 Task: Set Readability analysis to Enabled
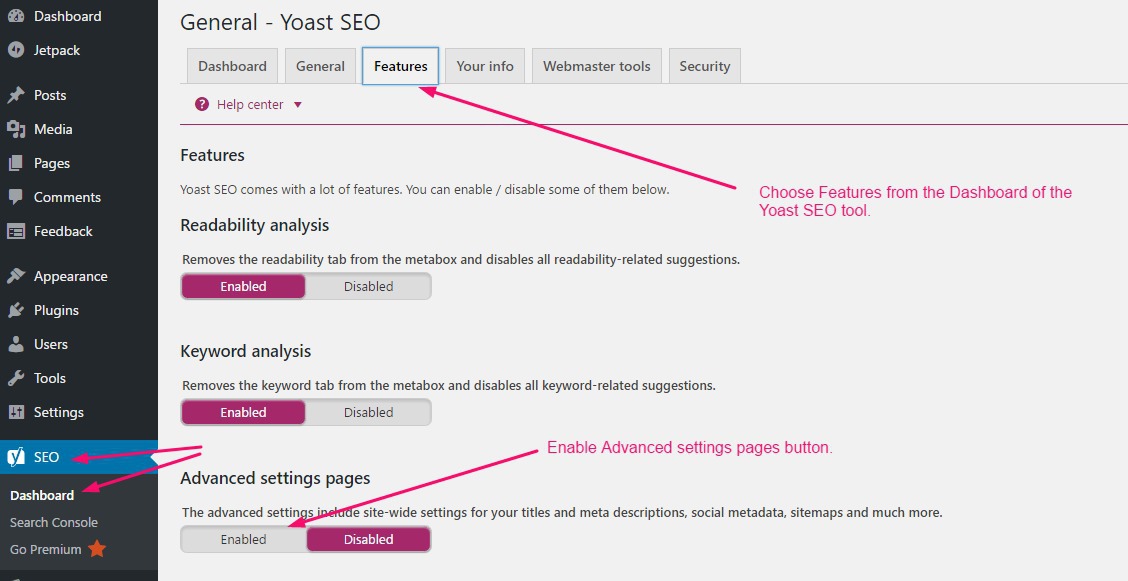(x=243, y=286)
